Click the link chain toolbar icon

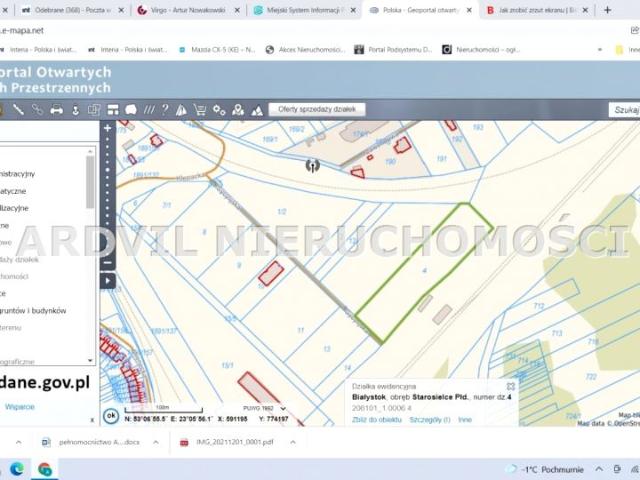point(37,109)
